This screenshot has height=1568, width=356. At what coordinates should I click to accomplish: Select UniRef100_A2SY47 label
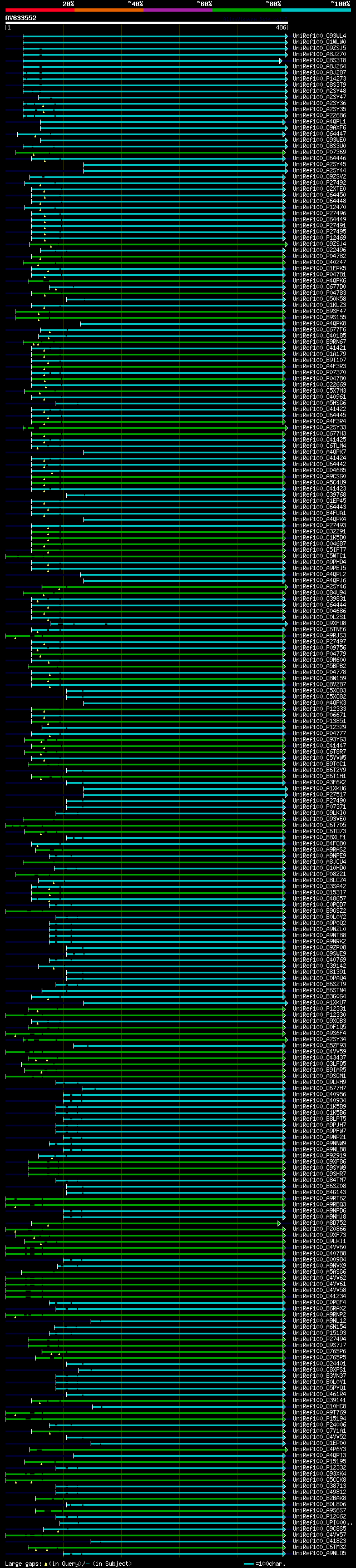pyautogui.click(x=319, y=97)
